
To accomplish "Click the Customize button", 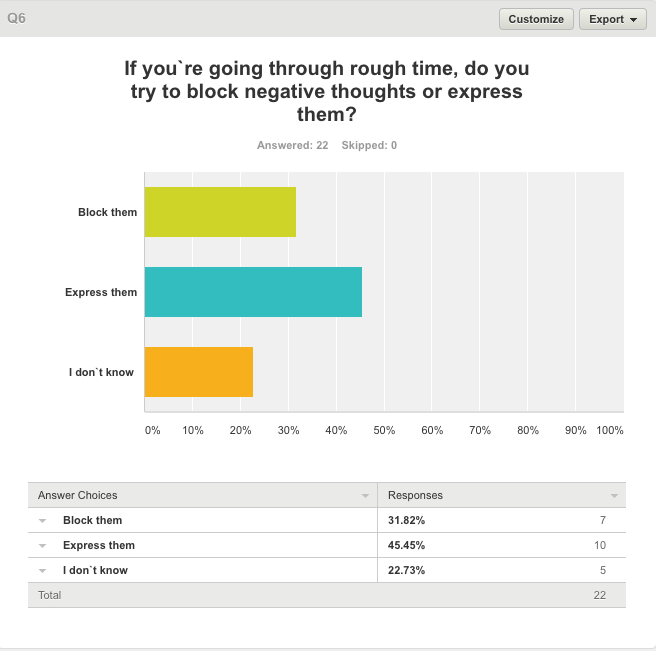I will click(x=536, y=19).
